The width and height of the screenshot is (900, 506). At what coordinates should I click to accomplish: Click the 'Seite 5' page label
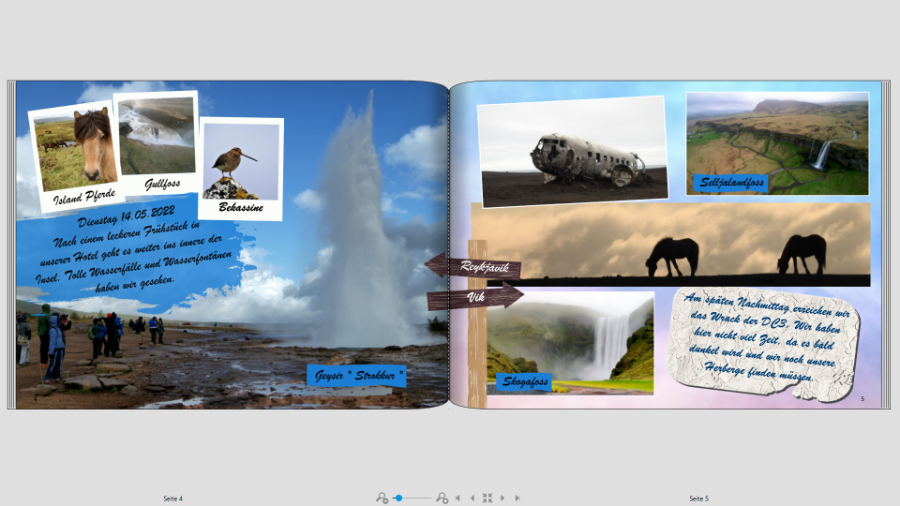click(x=699, y=499)
